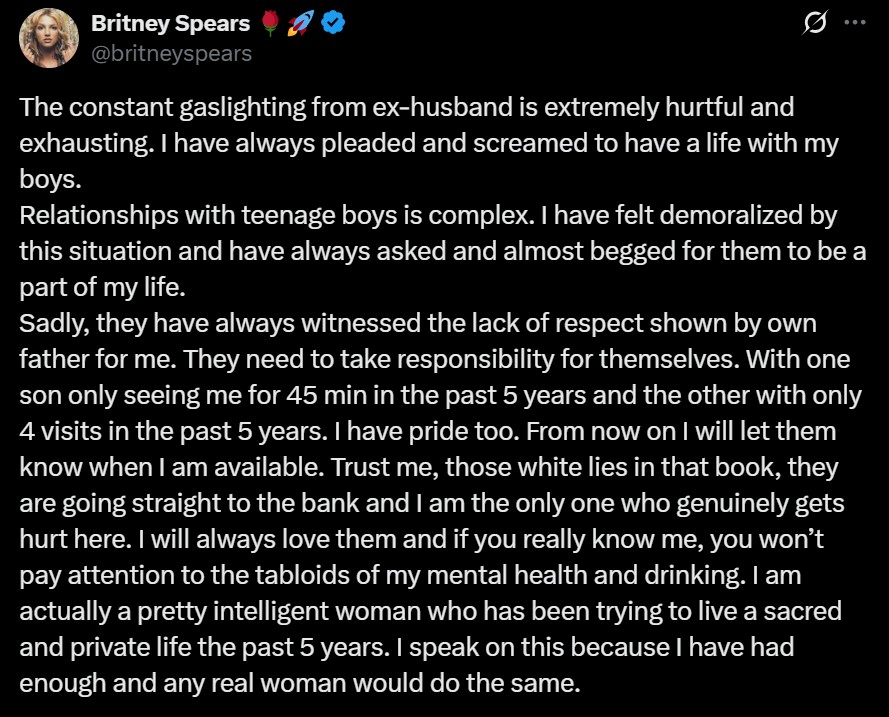
Task: Open the three-dot More options menu
Action: click(853, 24)
